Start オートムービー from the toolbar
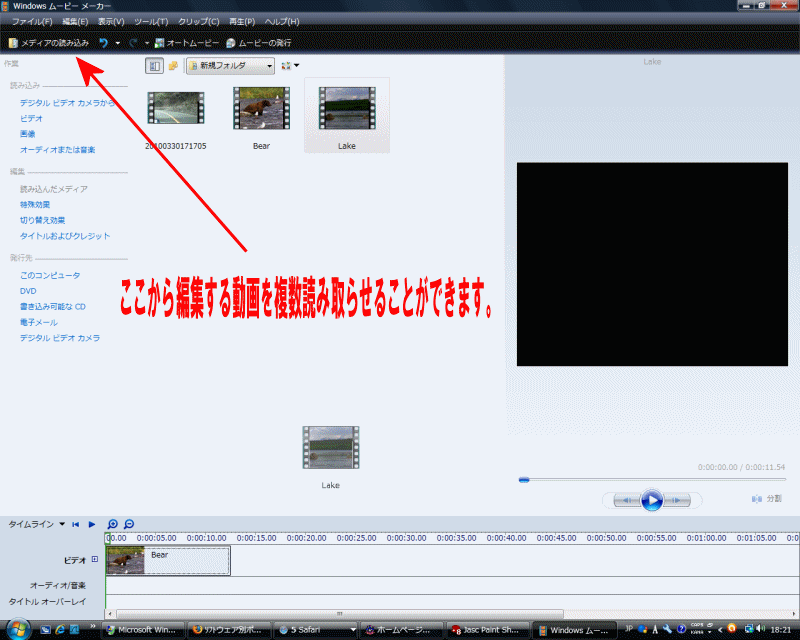This screenshot has width=800, height=640. click(x=185, y=42)
